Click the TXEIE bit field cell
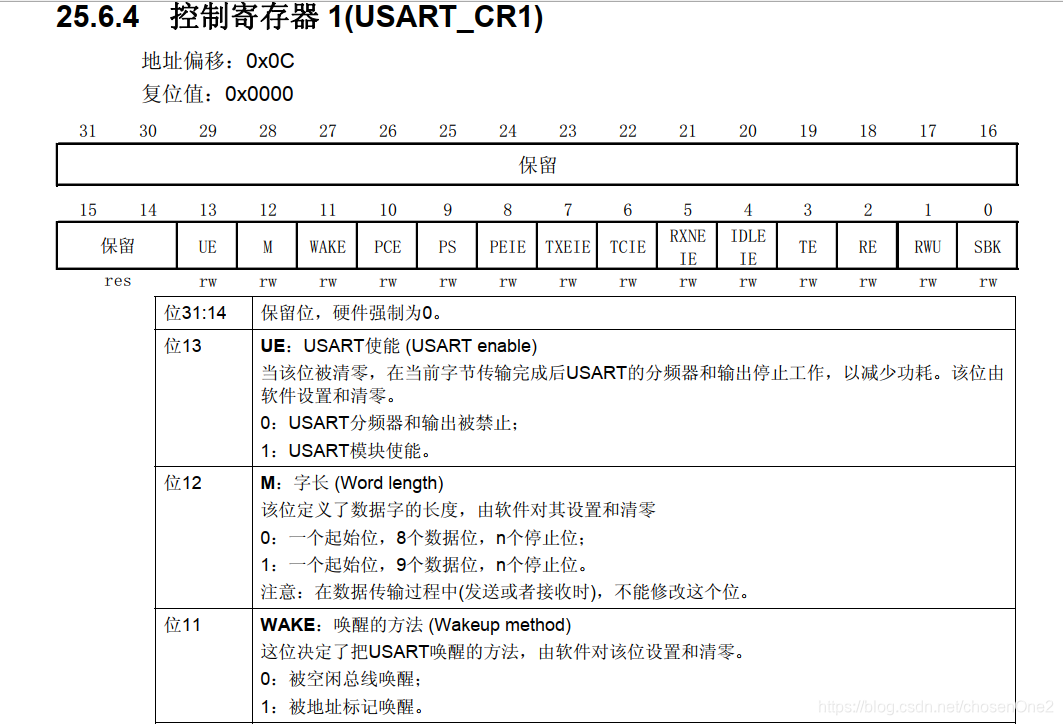Viewport: 1063px width, 725px height. [x=567, y=246]
